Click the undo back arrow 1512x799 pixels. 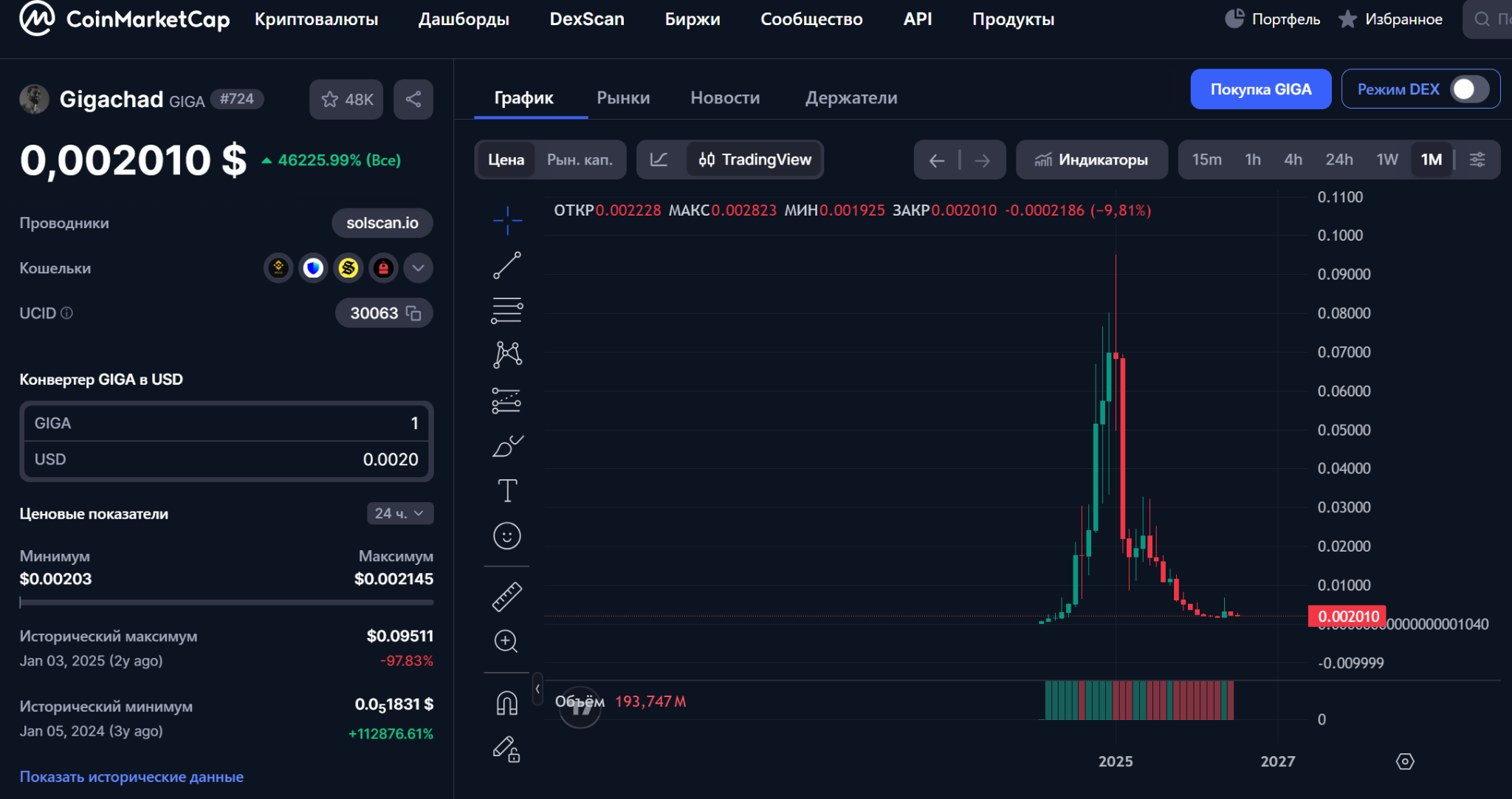click(937, 160)
